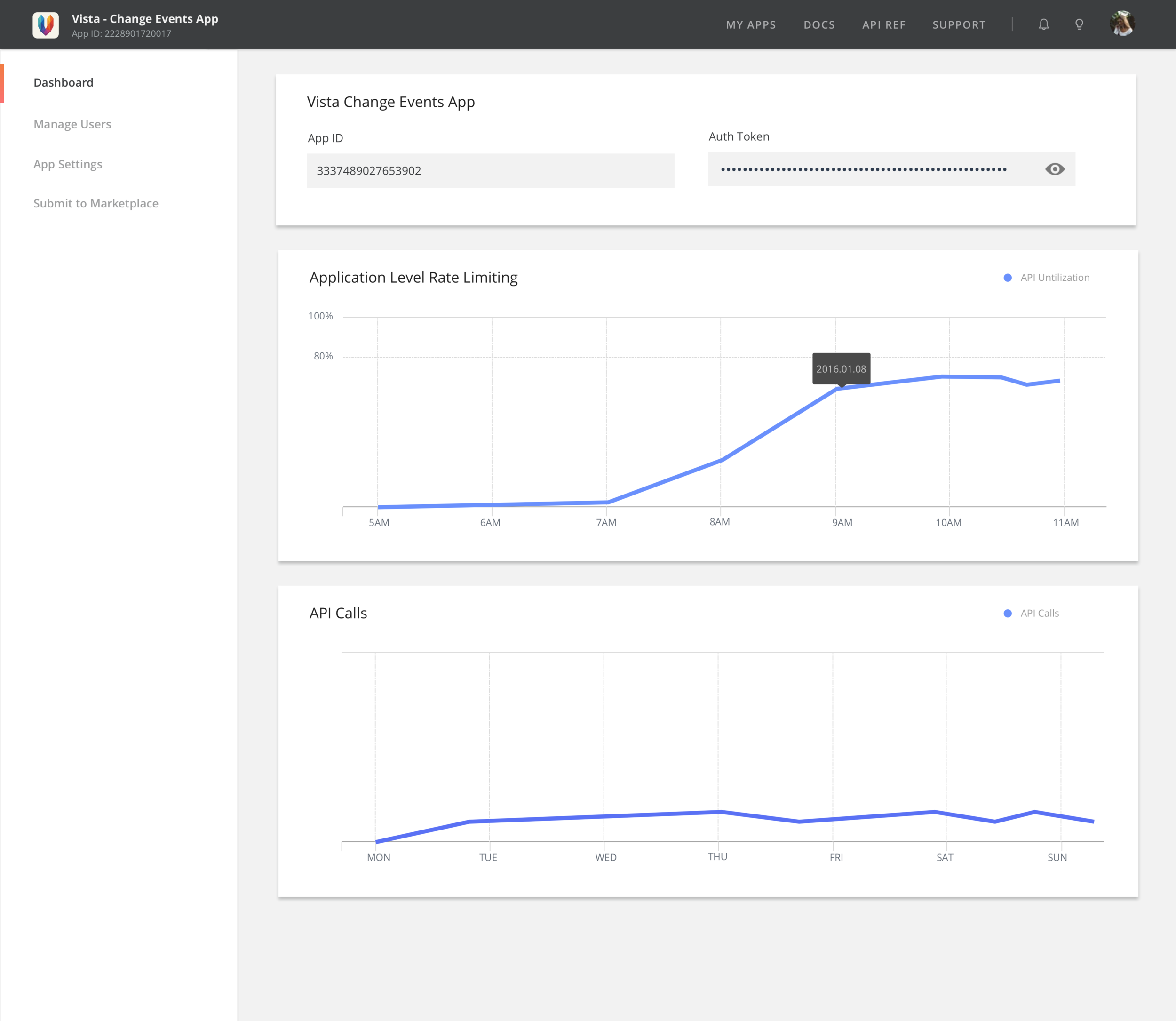The width and height of the screenshot is (1176, 1021).
Task: Click 'App ID: 2228901720017' in header
Action: 121,33
